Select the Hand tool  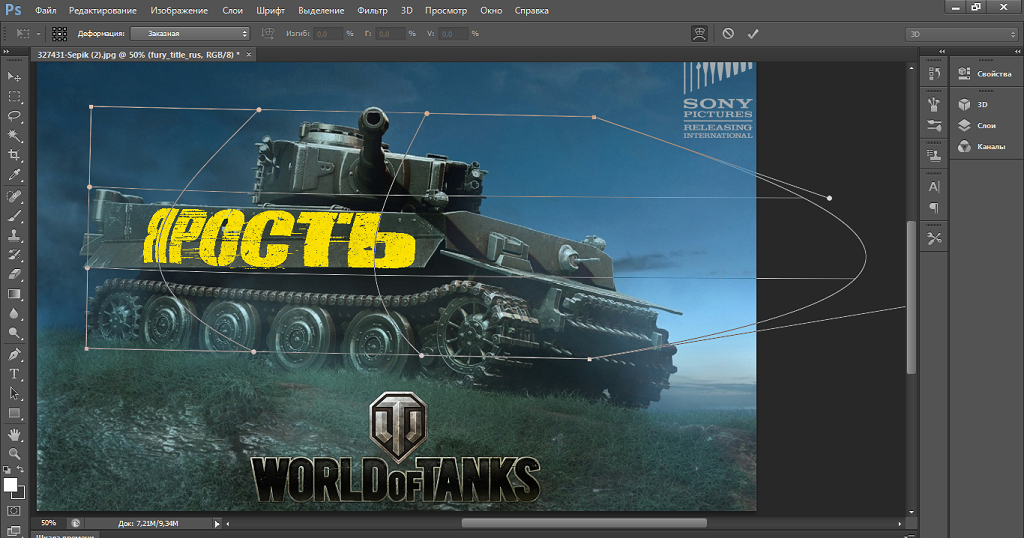coord(14,434)
